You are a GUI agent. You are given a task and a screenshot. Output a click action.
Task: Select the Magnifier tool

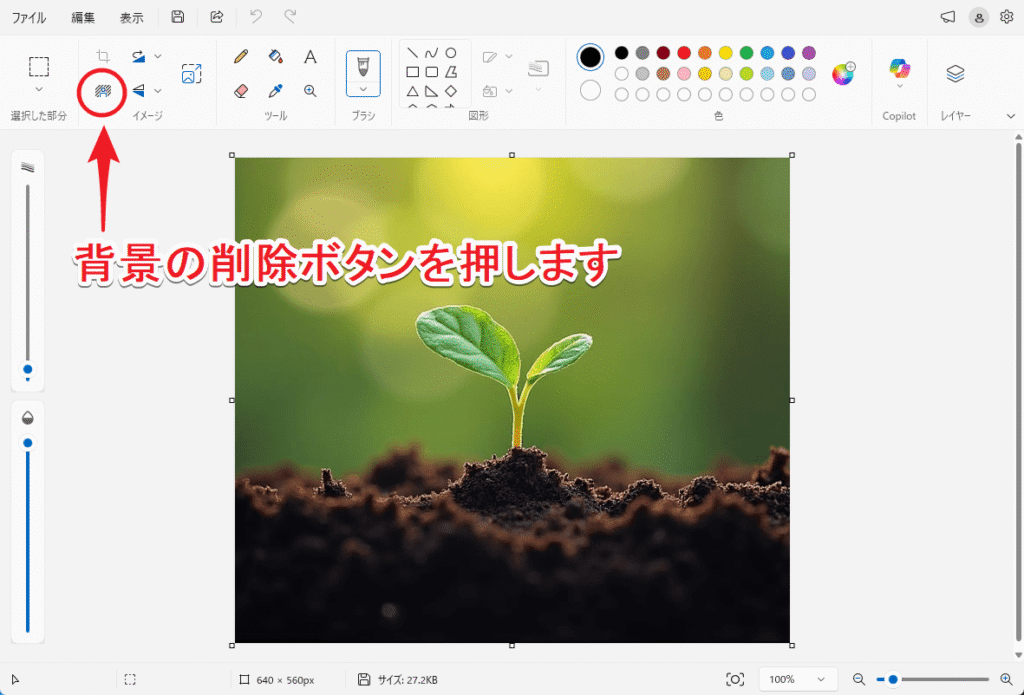[310, 91]
